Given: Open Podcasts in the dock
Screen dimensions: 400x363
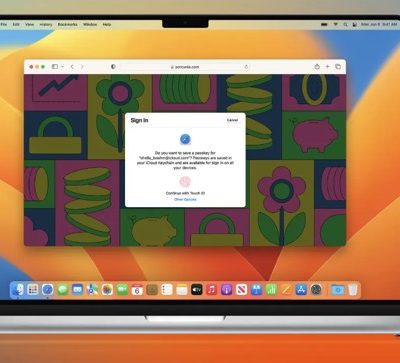Looking at the screenshot, I should [226, 290].
